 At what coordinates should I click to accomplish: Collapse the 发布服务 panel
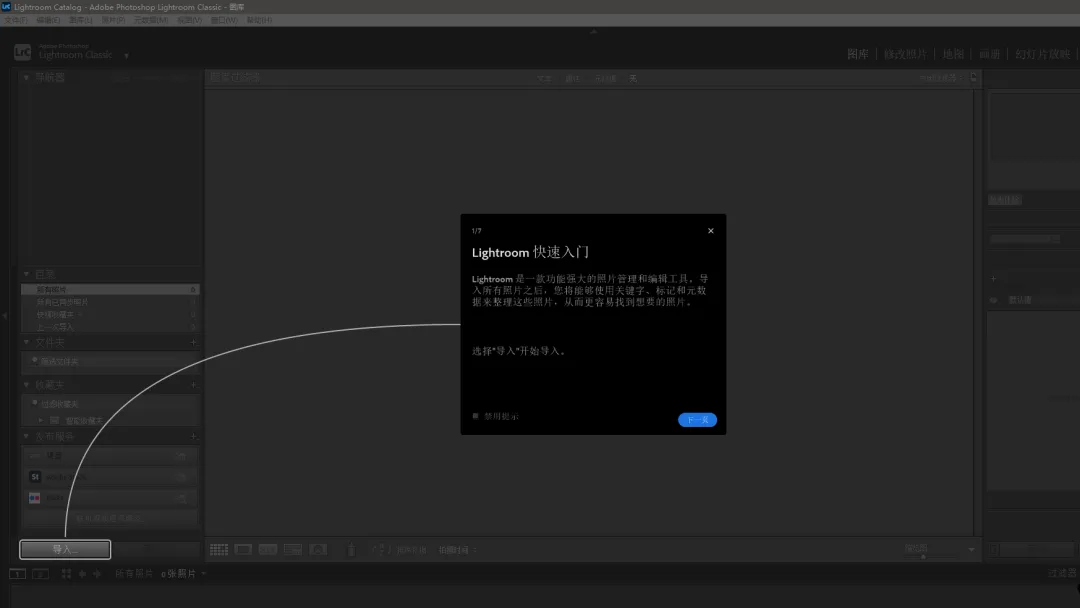click(26, 436)
